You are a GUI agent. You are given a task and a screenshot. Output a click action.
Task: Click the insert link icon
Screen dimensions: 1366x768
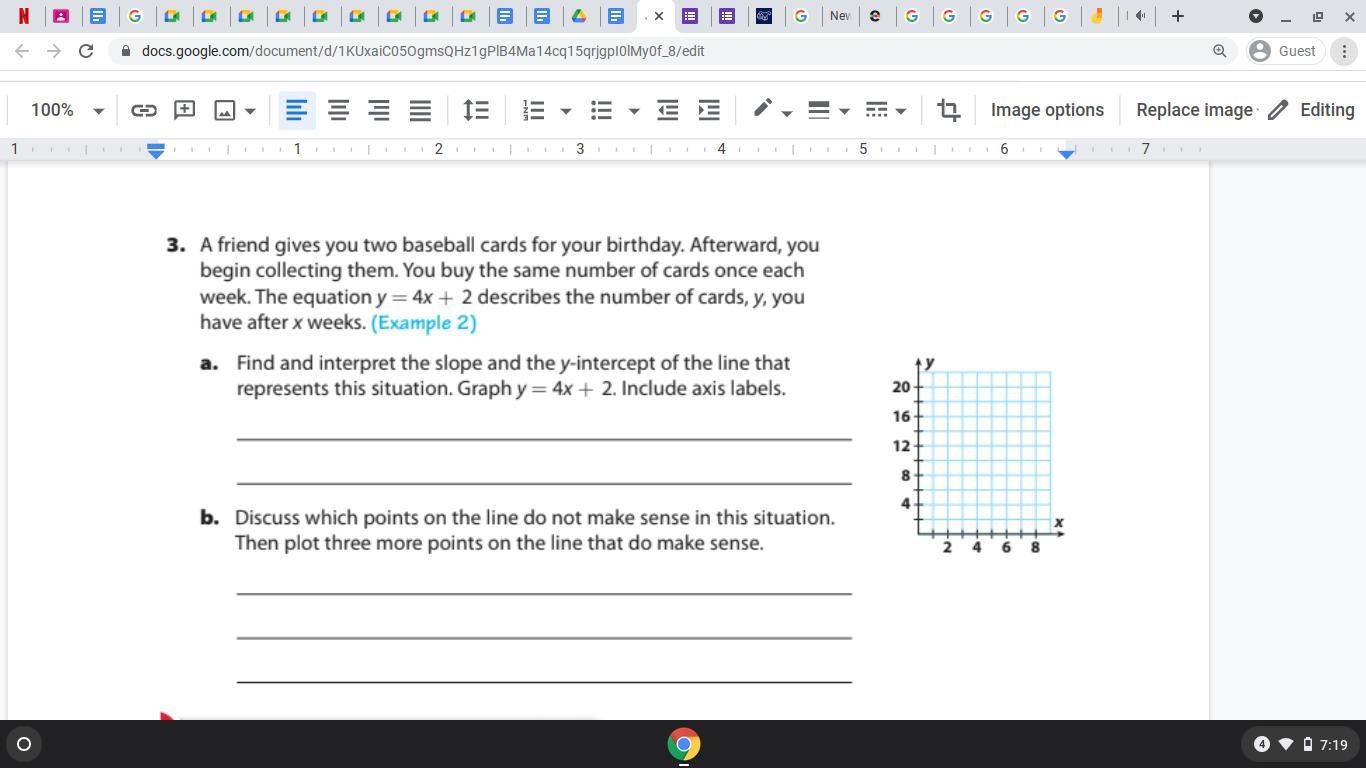[x=144, y=110]
